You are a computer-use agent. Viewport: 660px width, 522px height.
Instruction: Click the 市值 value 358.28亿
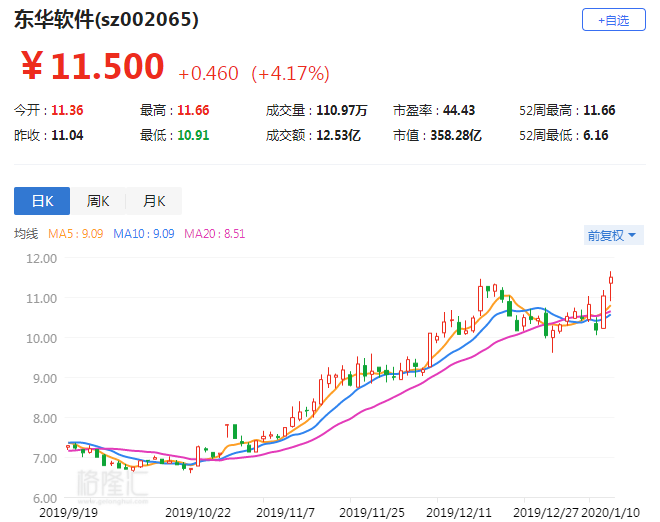click(x=456, y=135)
